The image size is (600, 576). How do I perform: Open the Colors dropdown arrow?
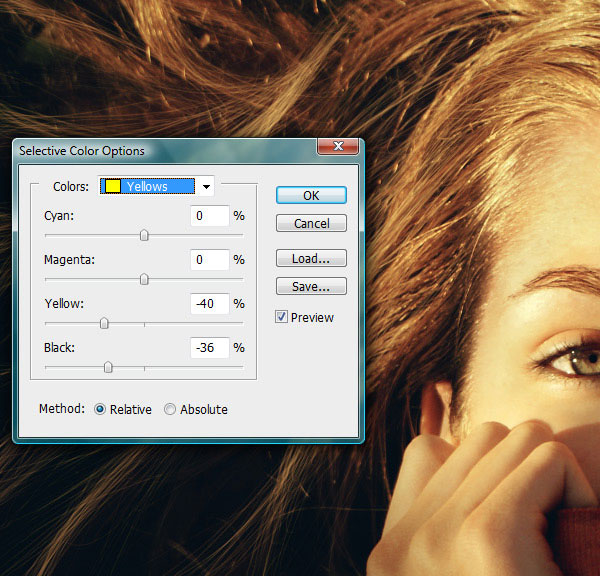pyautogui.click(x=206, y=186)
